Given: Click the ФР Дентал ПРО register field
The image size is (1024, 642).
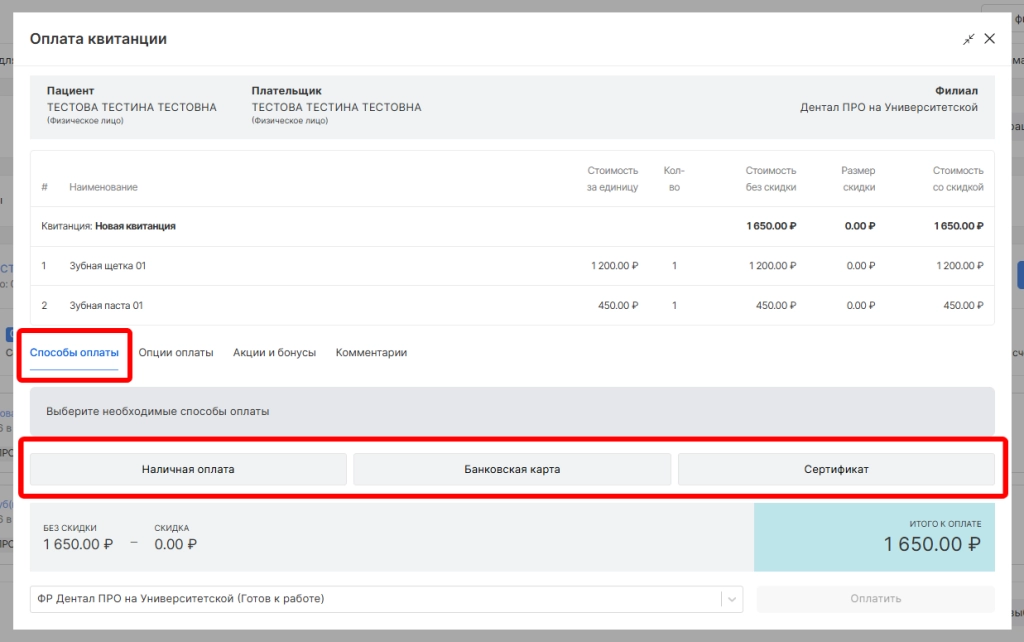Looking at the screenshot, I should click(x=375, y=599).
